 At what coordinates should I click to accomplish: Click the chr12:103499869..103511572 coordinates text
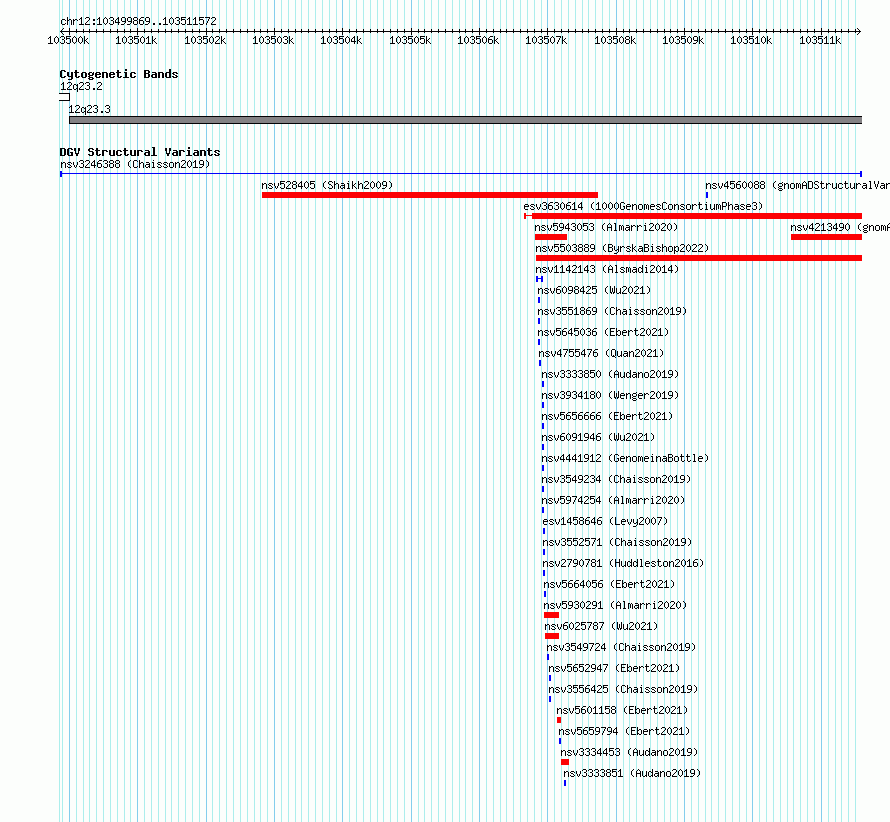tap(138, 21)
